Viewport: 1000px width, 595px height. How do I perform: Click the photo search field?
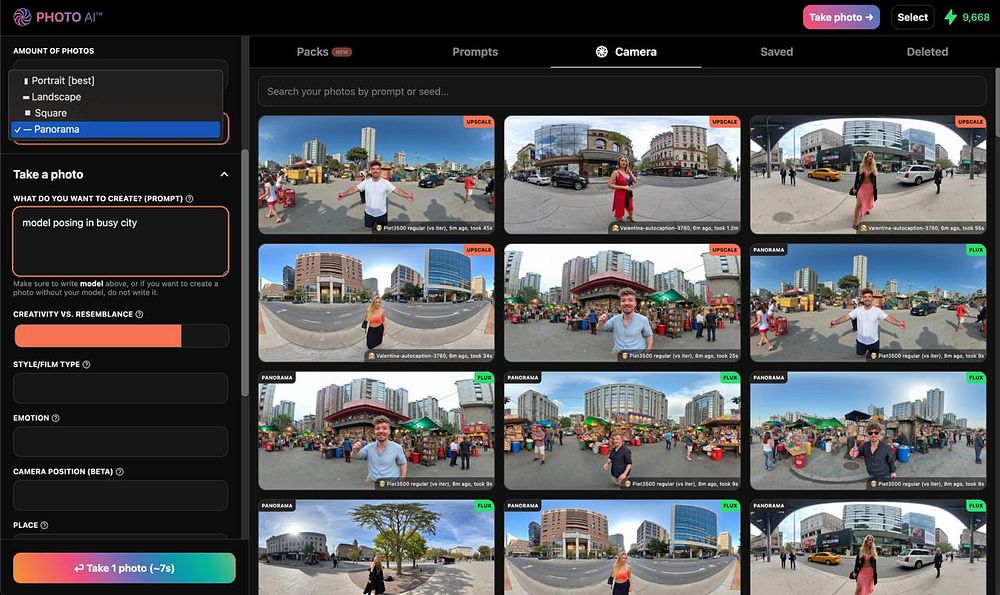(x=622, y=91)
